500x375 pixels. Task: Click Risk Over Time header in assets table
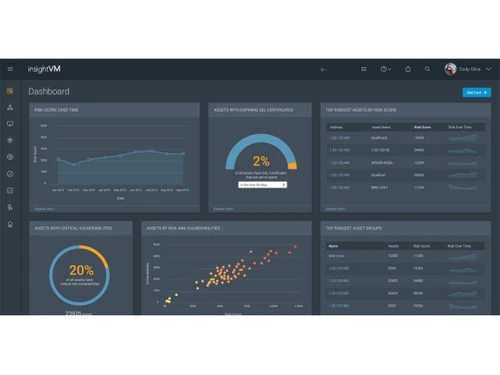click(460, 127)
